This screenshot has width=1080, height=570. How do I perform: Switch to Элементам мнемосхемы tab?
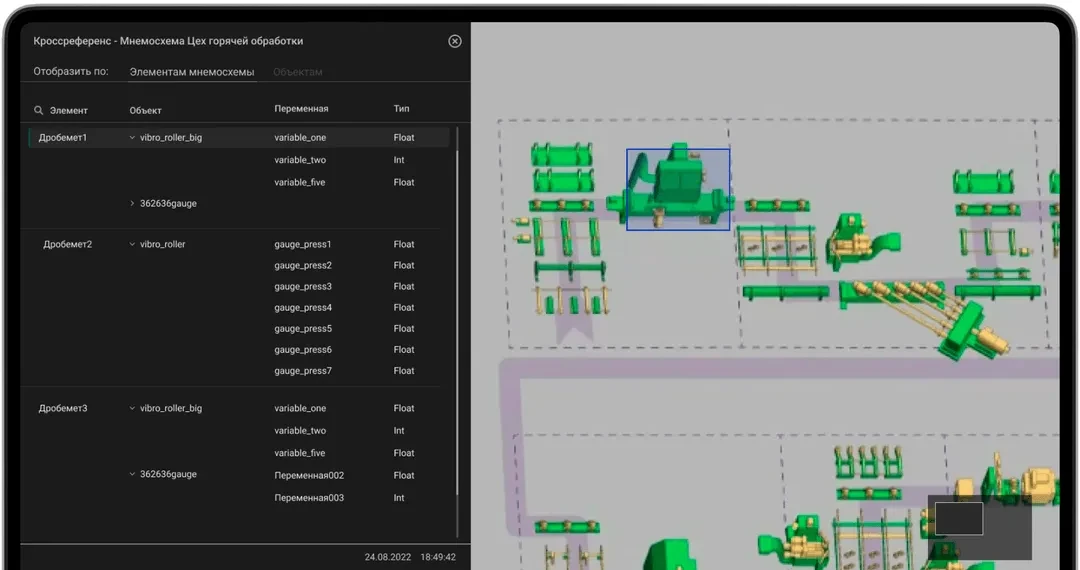[x=192, y=72]
